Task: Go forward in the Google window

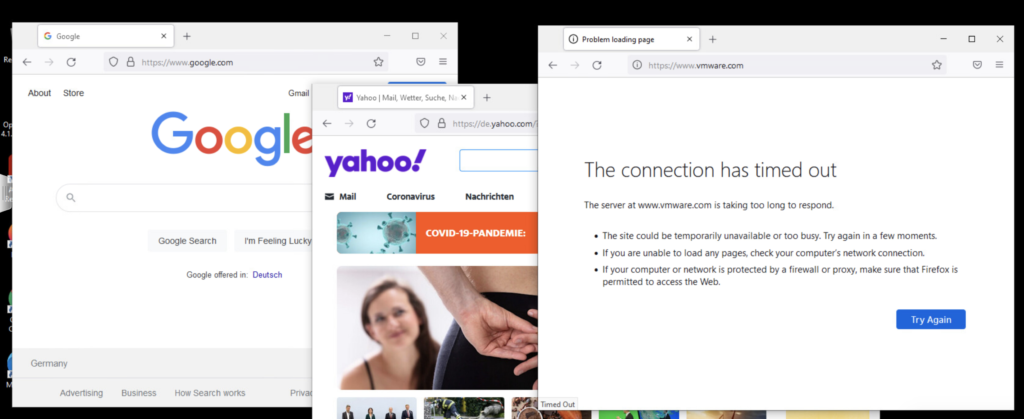Action: click(49, 62)
